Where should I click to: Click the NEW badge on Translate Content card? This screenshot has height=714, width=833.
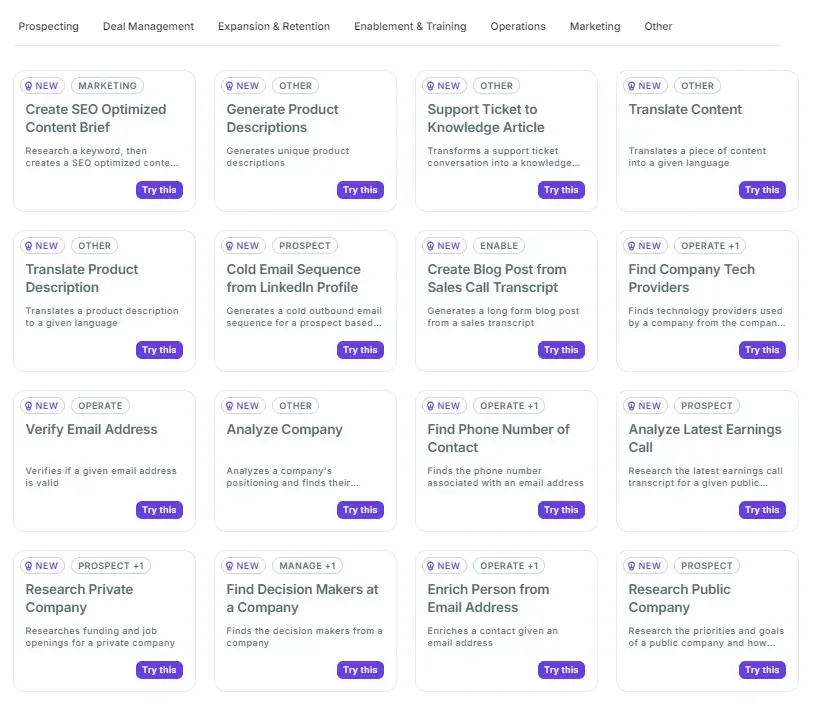(x=644, y=86)
